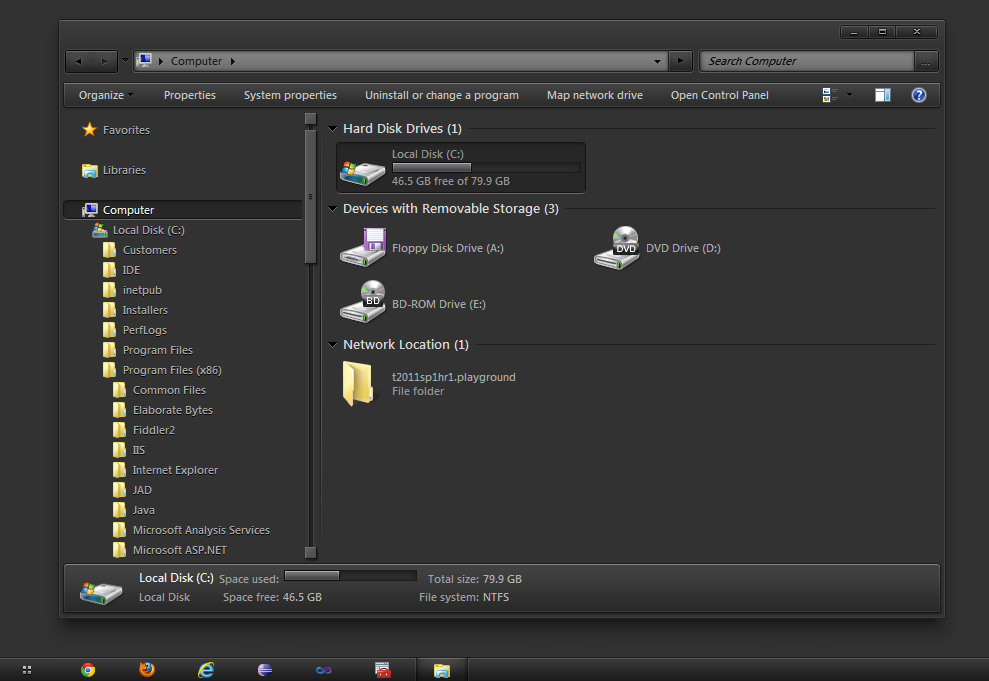Open the address bar history dropdown
Viewport: 989px width, 681px height.
point(655,61)
